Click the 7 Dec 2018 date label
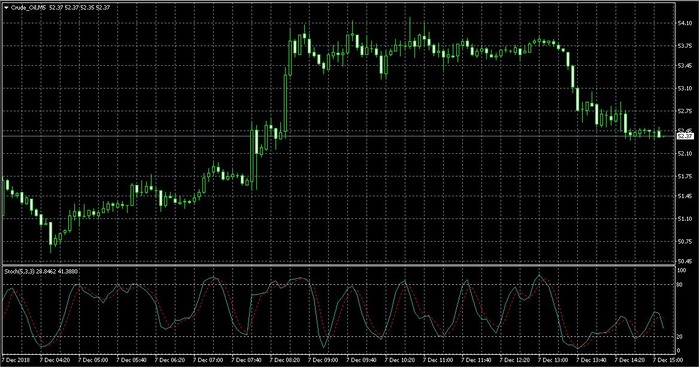This screenshot has width=700, height=368. click(x=15, y=360)
